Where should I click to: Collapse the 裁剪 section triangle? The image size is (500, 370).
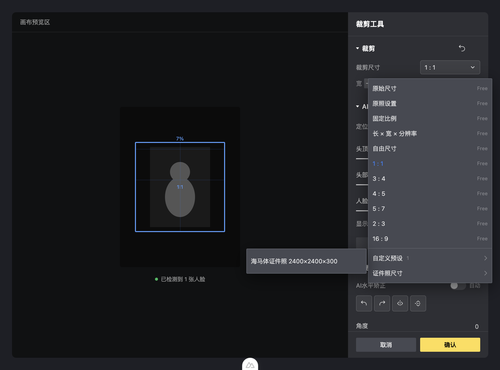pos(358,48)
